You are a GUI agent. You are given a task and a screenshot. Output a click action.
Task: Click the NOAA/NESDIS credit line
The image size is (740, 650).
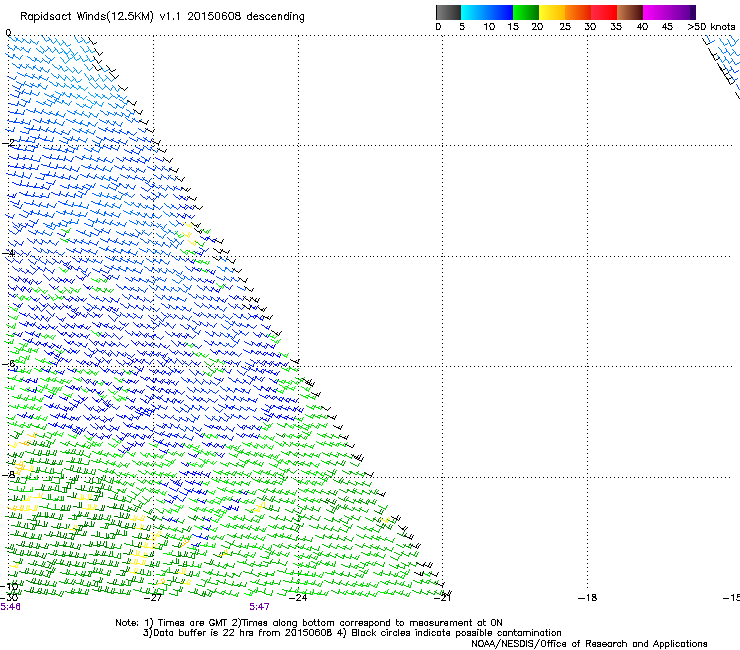click(589, 644)
